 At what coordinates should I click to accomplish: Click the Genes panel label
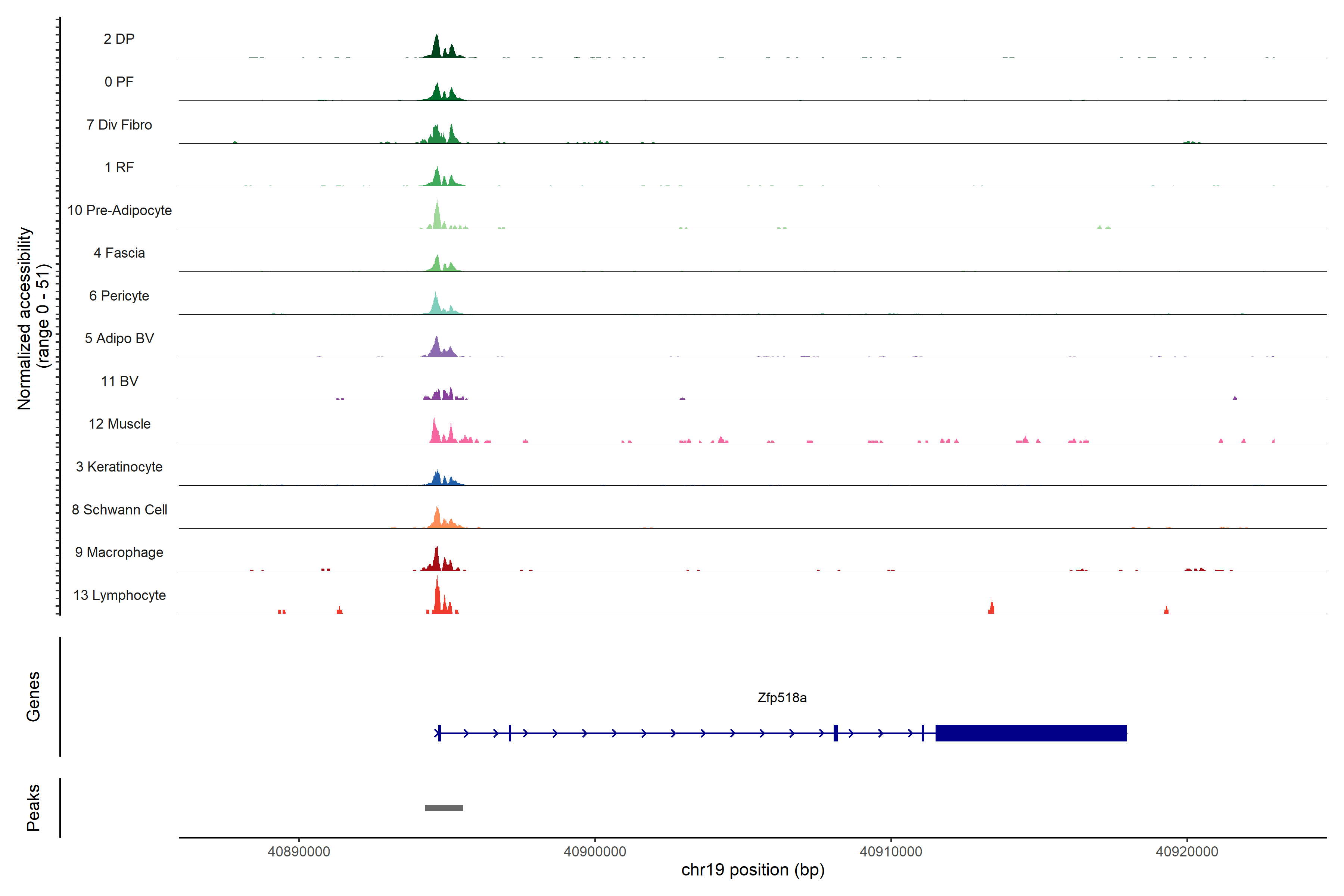tap(33, 696)
